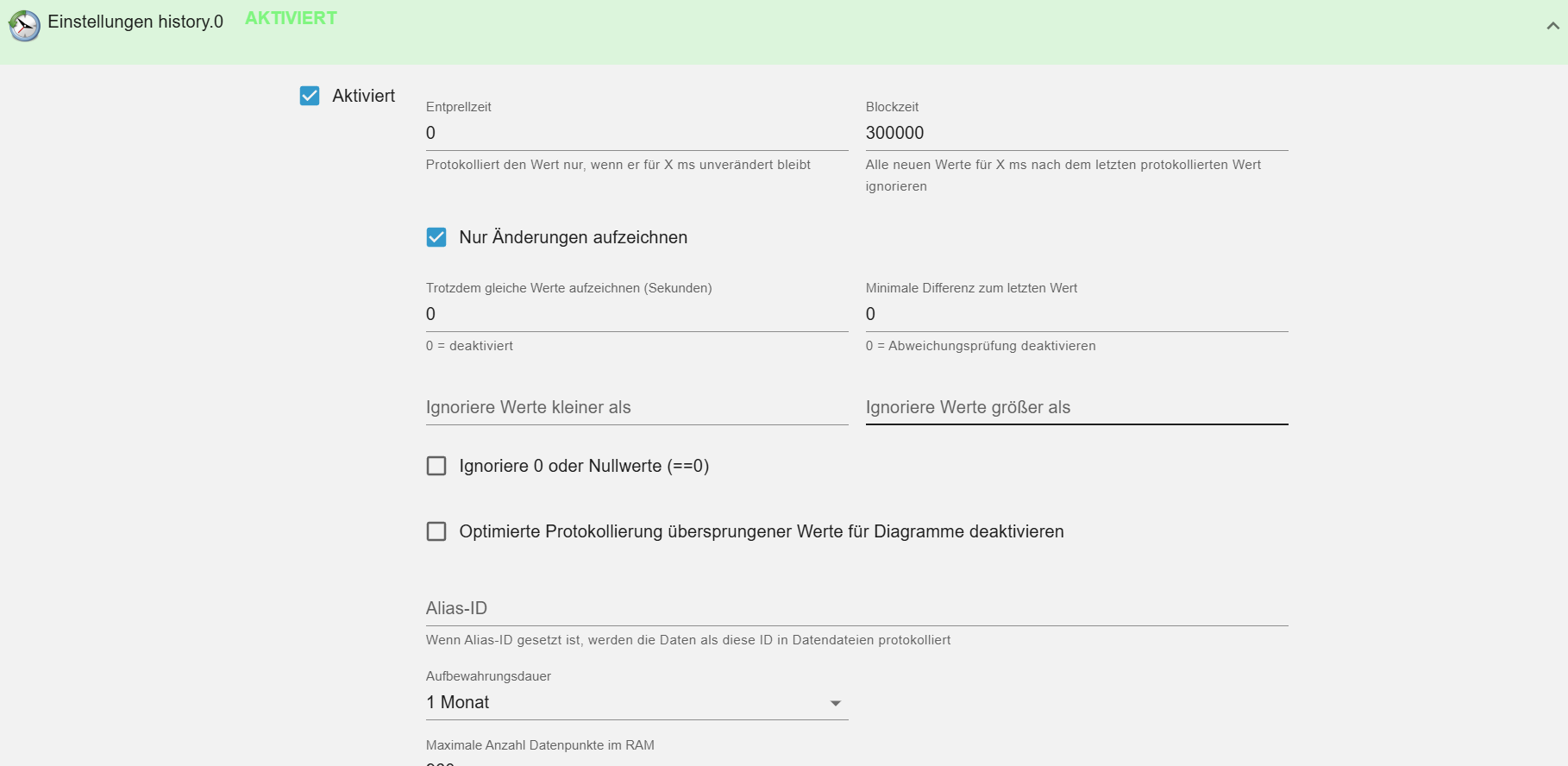
Task: Click the dropdown arrow beside 1 Monat
Action: [x=835, y=704]
